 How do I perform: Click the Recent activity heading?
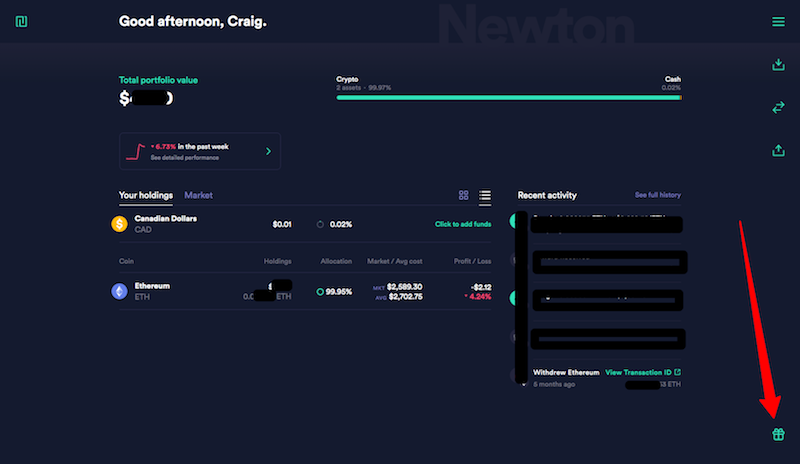pyautogui.click(x=547, y=195)
